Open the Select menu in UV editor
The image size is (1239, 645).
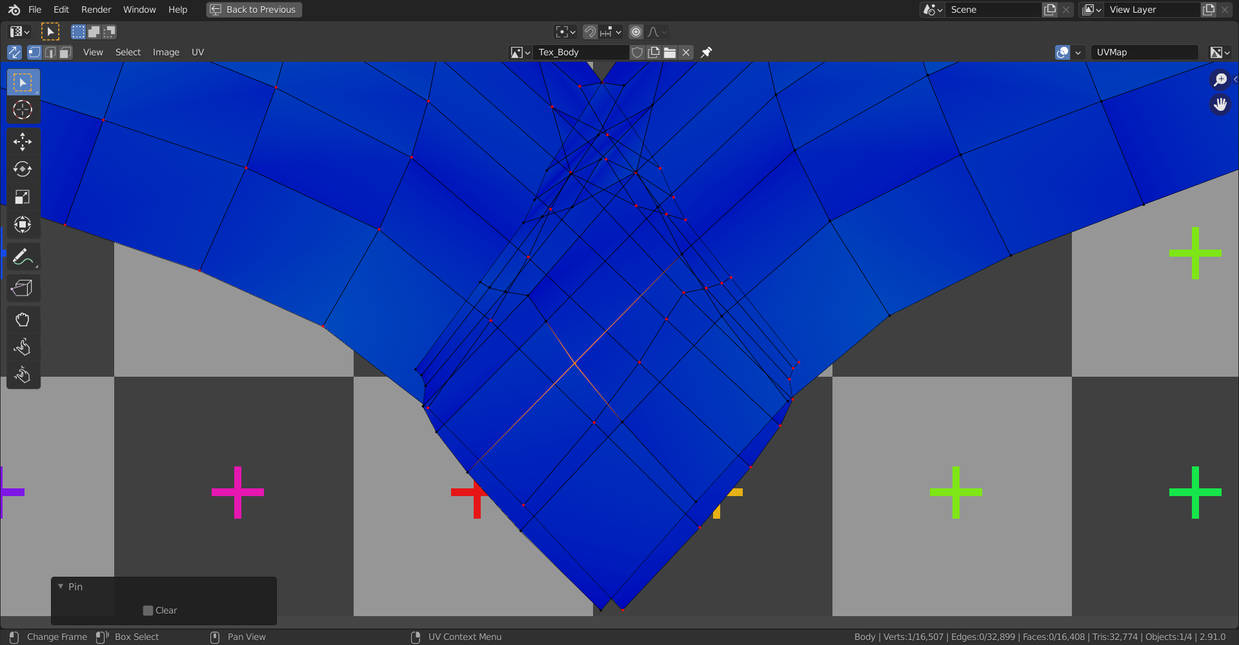coord(128,52)
